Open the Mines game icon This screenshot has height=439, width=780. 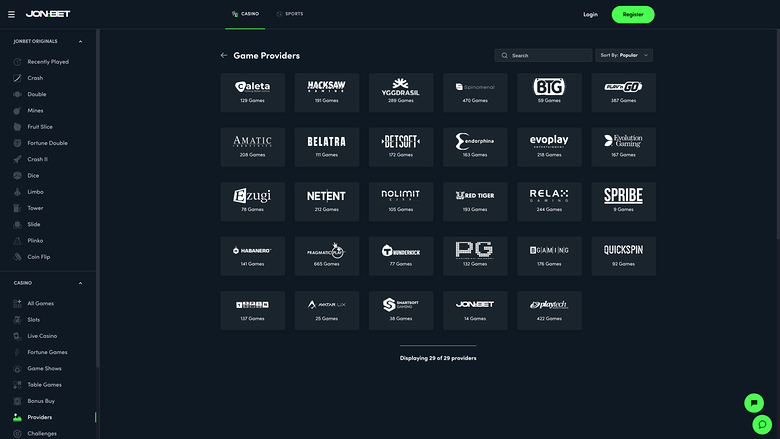(17, 110)
